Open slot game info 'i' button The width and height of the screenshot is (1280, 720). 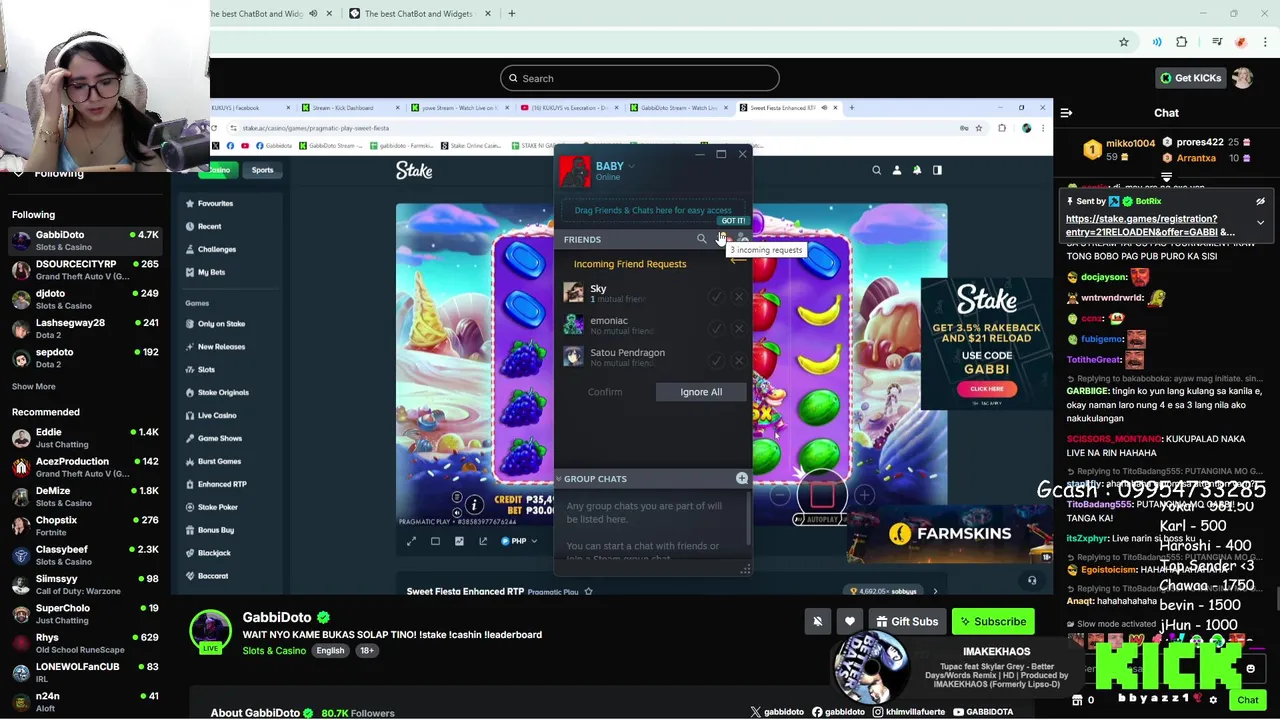(x=474, y=505)
